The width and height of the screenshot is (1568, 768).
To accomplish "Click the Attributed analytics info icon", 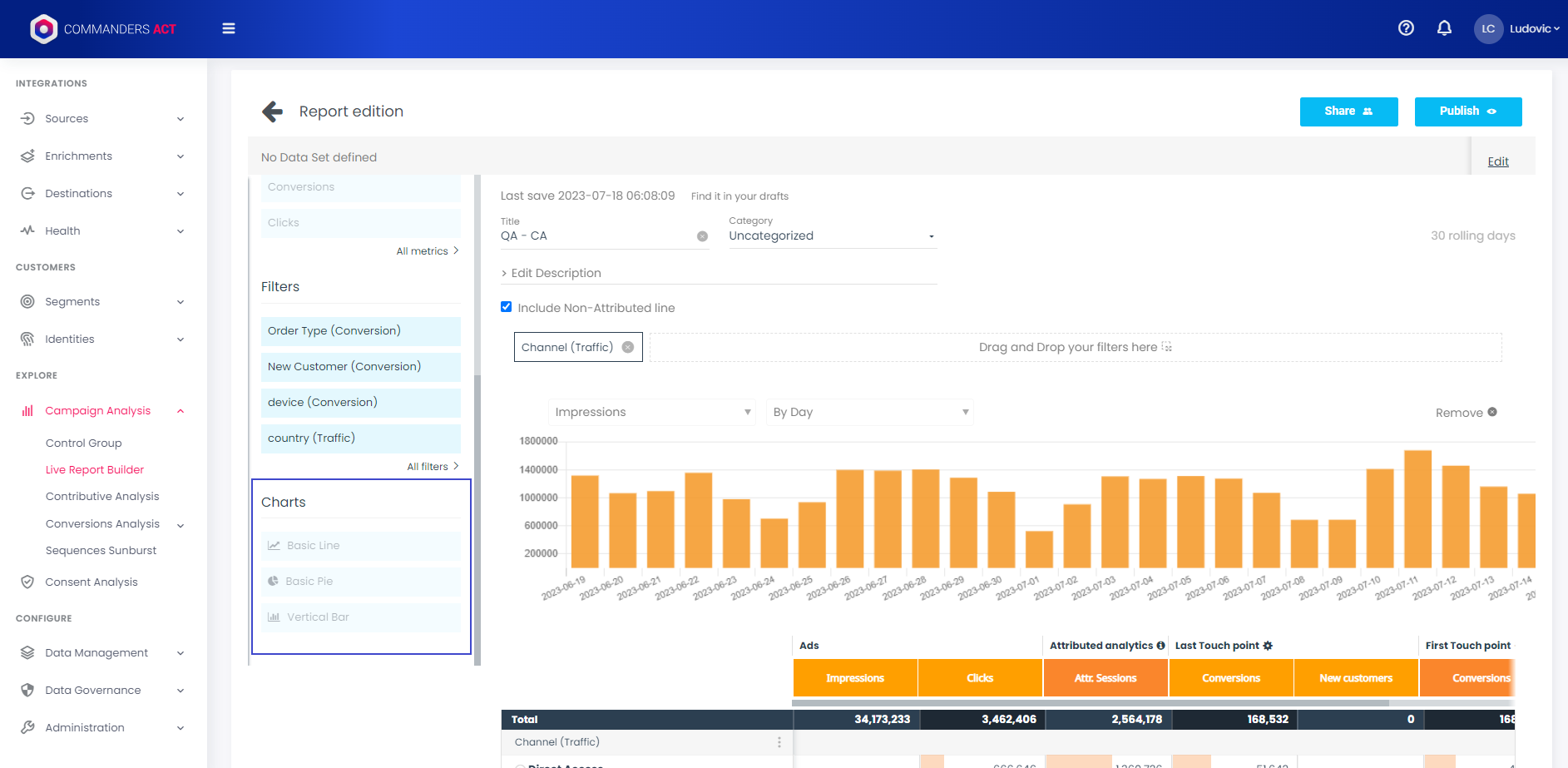I will click(x=1160, y=646).
